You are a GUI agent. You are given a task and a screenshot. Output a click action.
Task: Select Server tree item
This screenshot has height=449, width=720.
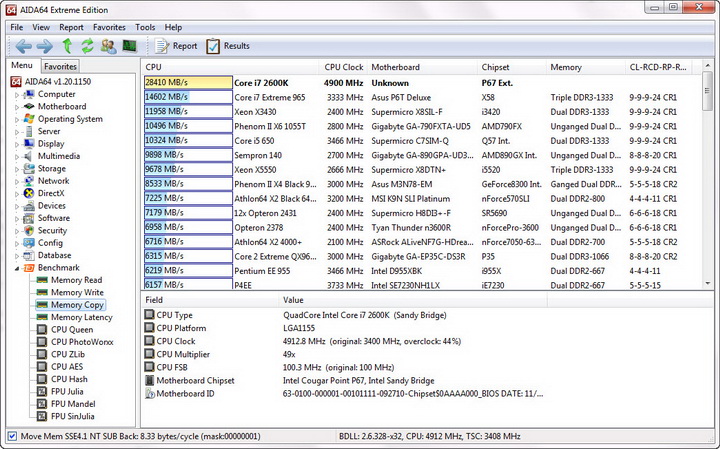click(x=42, y=131)
